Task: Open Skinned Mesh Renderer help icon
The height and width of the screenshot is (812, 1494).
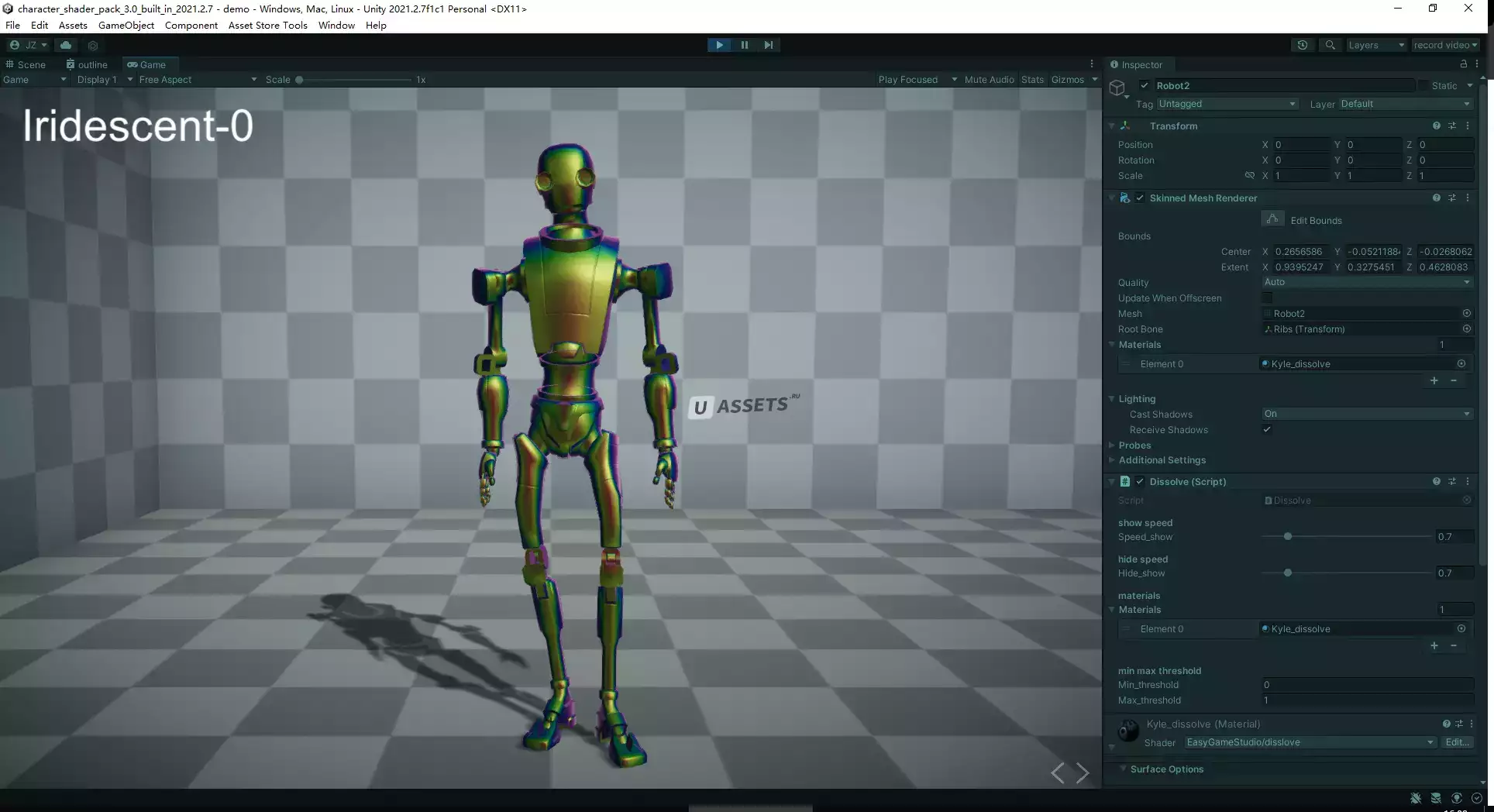Action: pos(1436,198)
